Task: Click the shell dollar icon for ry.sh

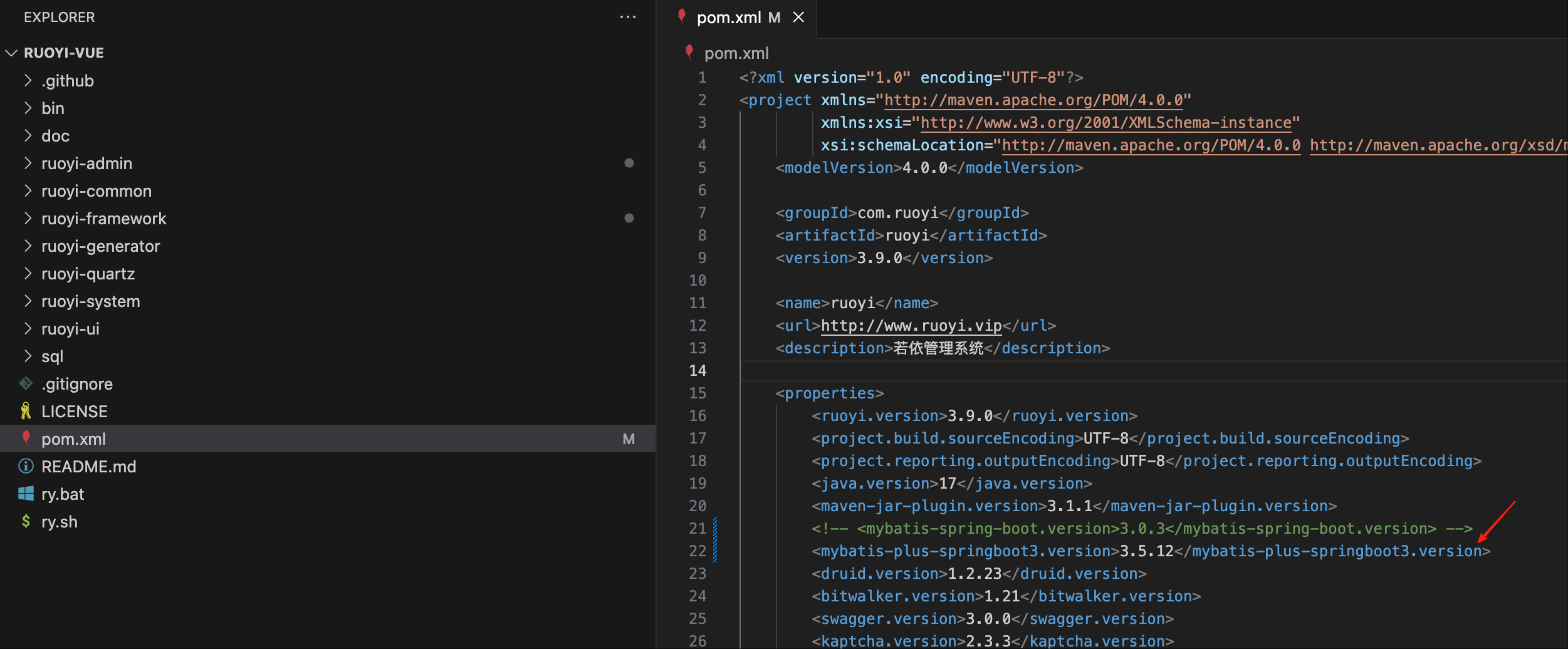Action: coord(26,521)
